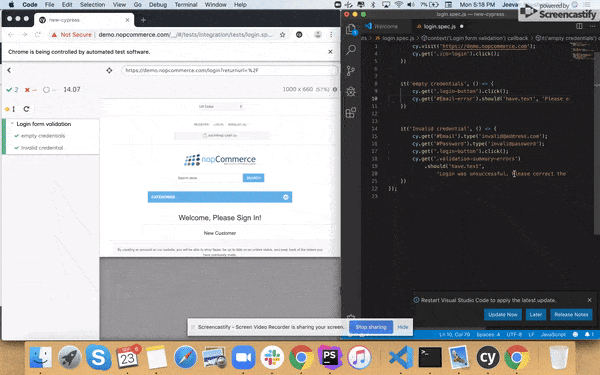The width and height of the screenshot is (600, 375).
Task: Switch to the login.spec.js editor tab
Action: click(x=440, y=26)
